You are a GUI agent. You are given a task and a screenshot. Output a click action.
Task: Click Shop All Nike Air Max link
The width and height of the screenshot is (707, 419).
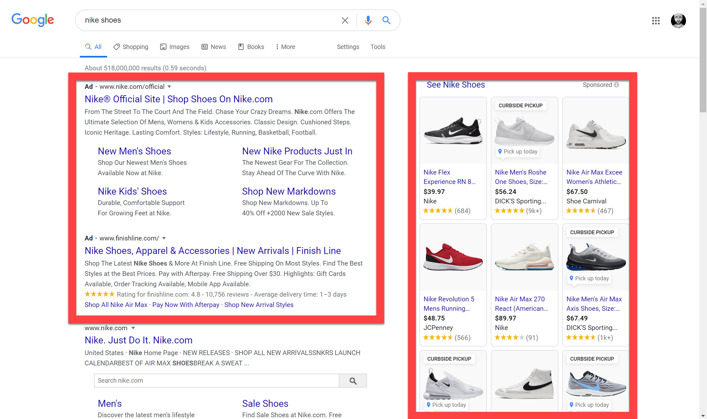[116, 305]
